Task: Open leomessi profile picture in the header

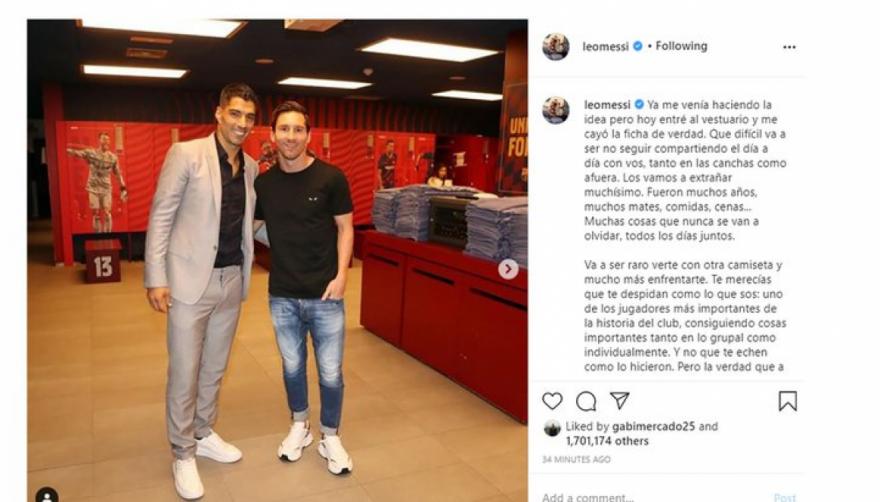Action: click(x=556, y=47)
